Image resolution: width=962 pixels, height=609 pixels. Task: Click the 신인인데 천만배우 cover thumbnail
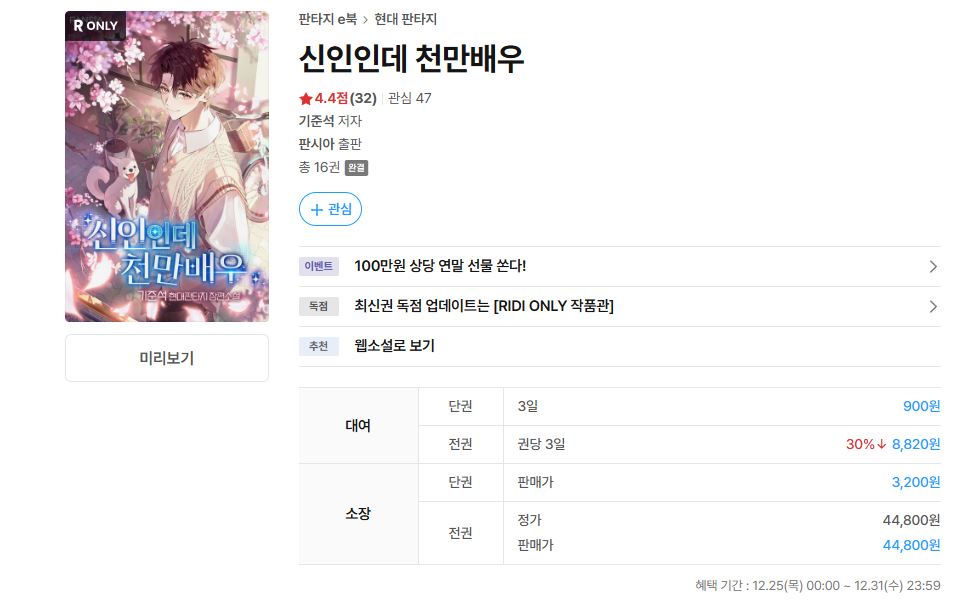(167, 166)
